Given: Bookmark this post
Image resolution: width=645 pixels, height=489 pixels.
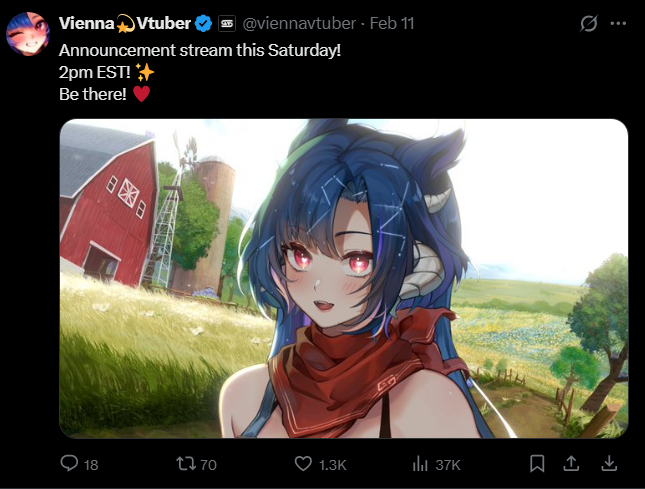Looking at the screenshot, I should (537, 464).
